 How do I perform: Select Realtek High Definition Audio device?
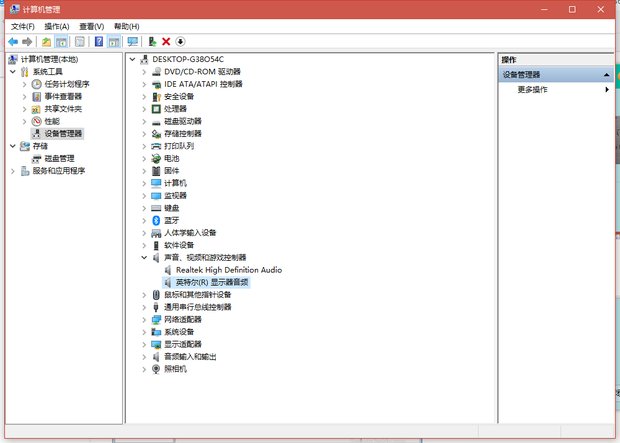tap(228, 270)
